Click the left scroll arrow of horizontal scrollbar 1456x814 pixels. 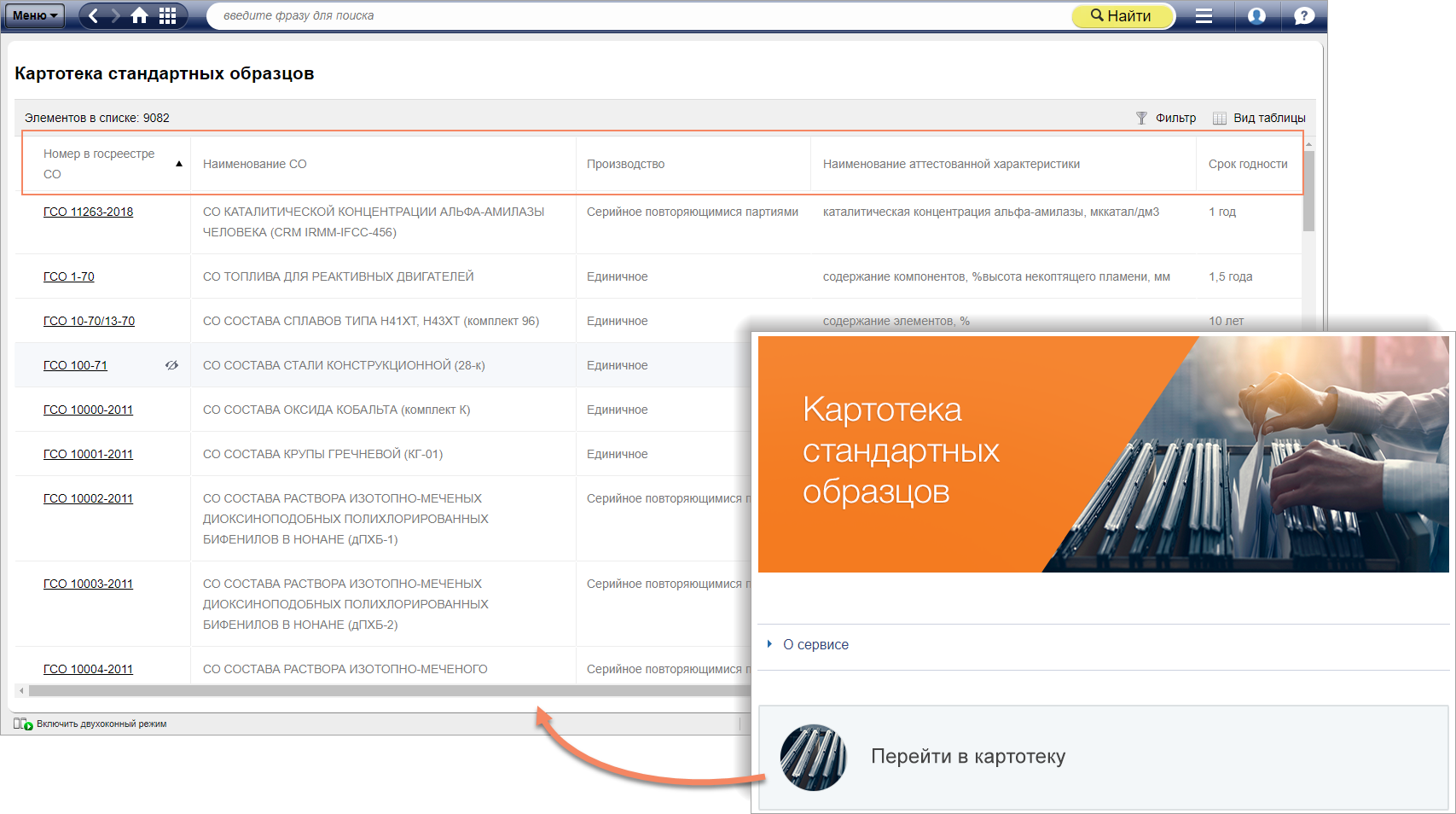20,690
